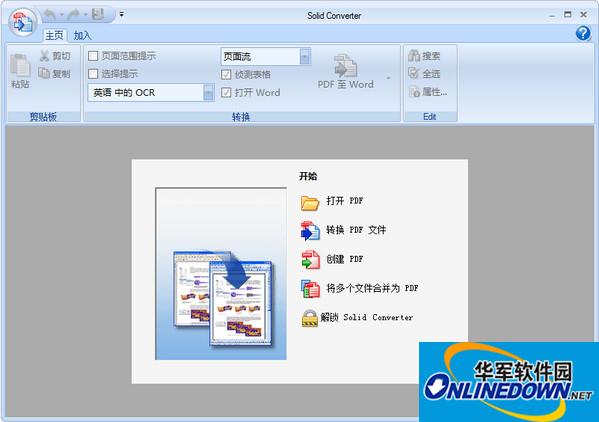Expand the PDF 至 Word dropdown arrow
The height and width of the screenshot is (422, 599).
point(388,78)
